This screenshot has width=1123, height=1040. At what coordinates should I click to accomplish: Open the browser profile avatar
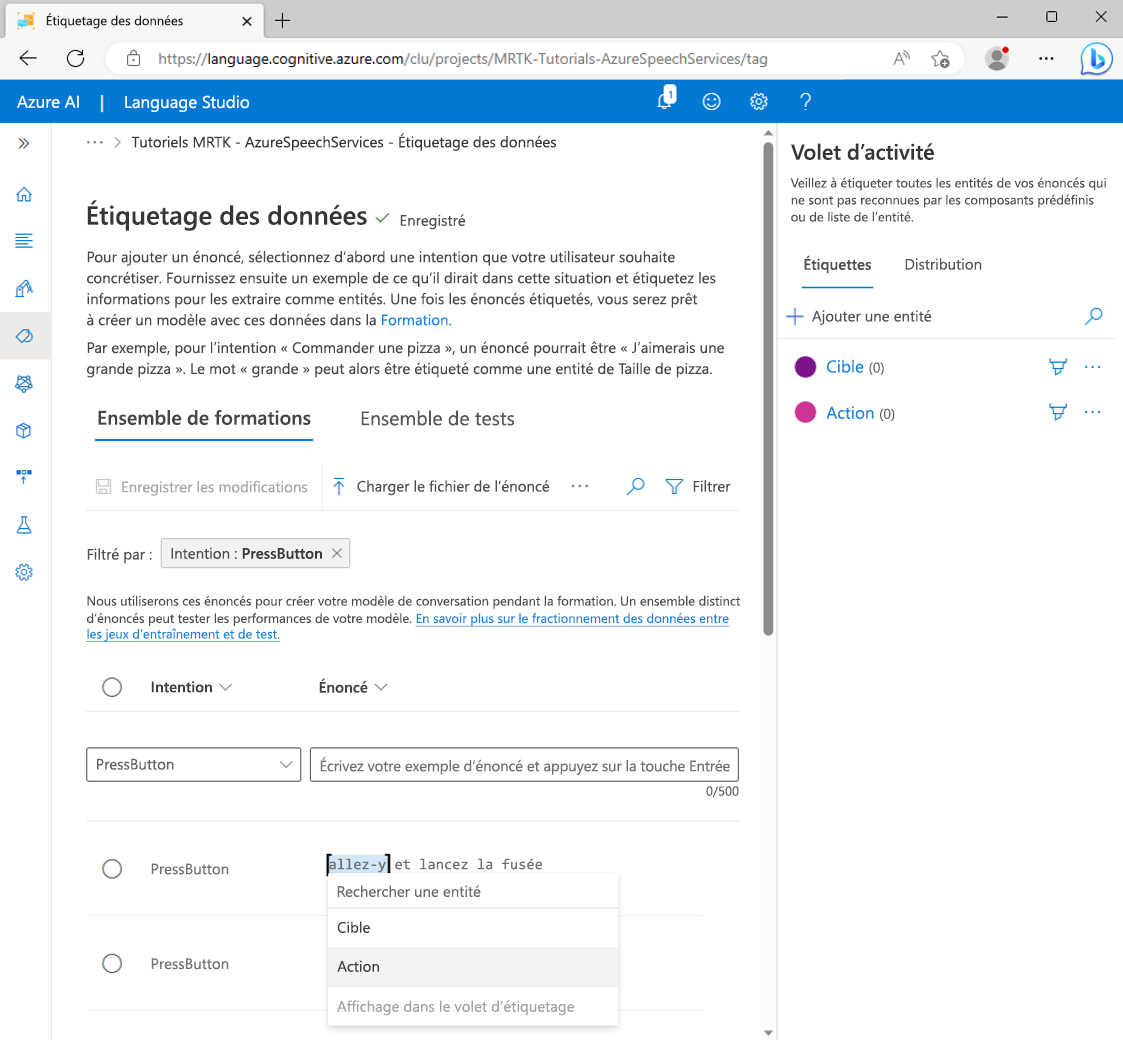[x=997, y=58]
